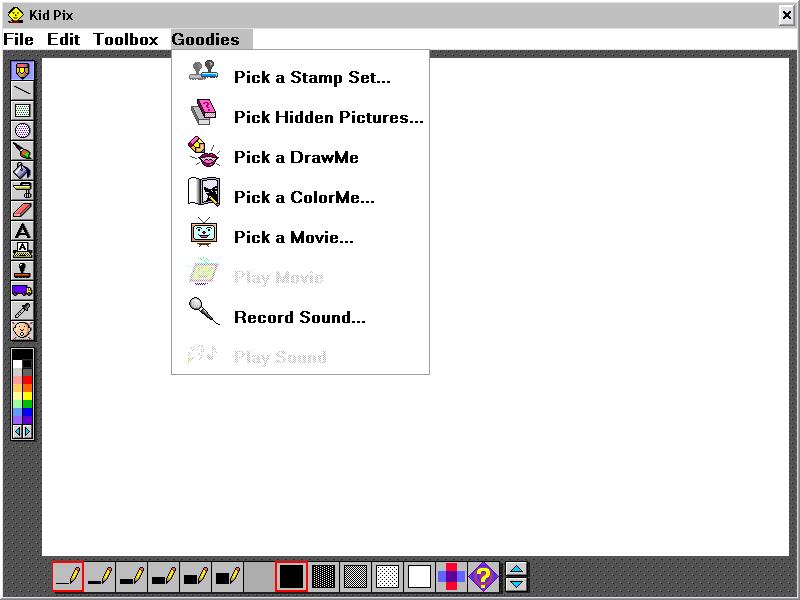The width and height of the screenshot is (800, 600).
Task: Choose the thinnest pencil line width
Action: point(68,577)
